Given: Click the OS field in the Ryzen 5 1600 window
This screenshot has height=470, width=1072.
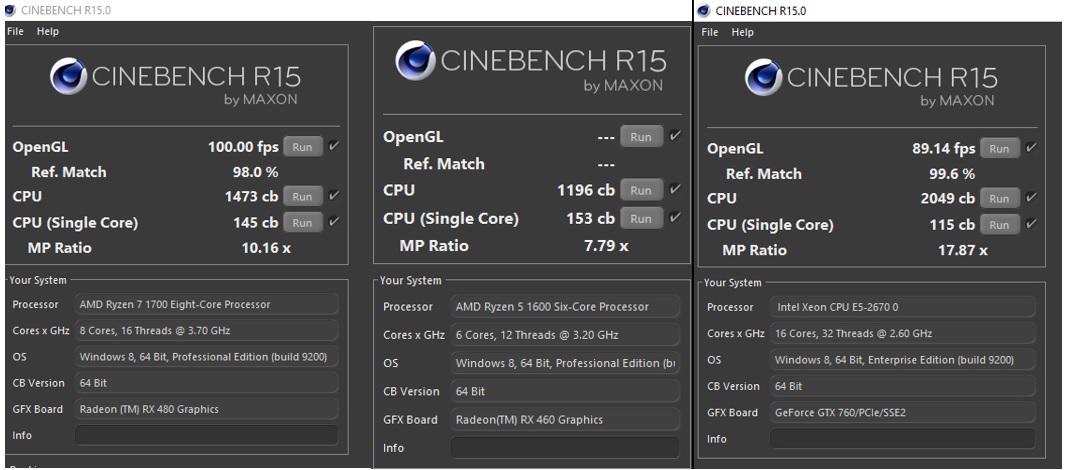Looking at the screenshot, I should [x=565, y=363].
